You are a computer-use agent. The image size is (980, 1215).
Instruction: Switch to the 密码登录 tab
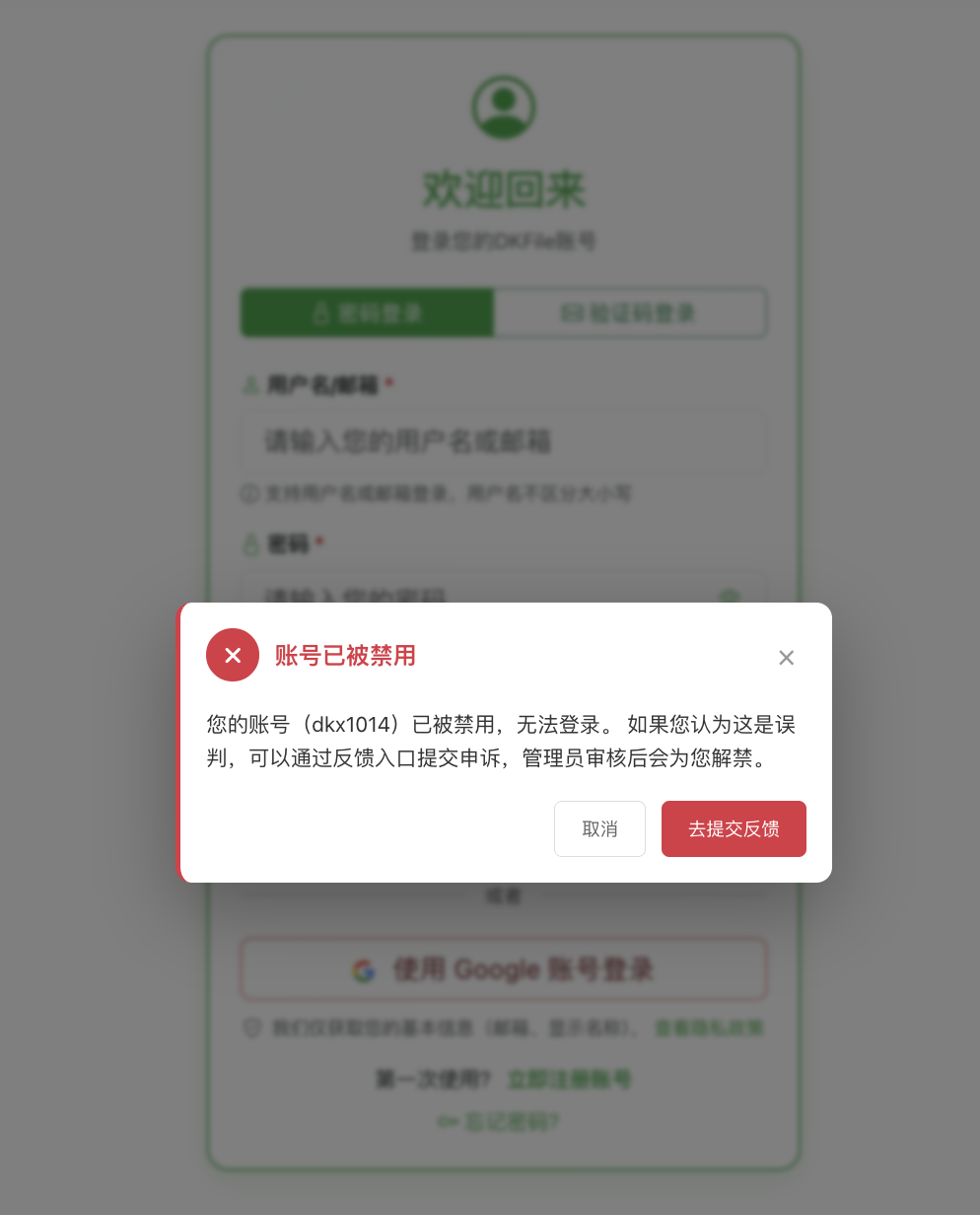pos(367,313)
